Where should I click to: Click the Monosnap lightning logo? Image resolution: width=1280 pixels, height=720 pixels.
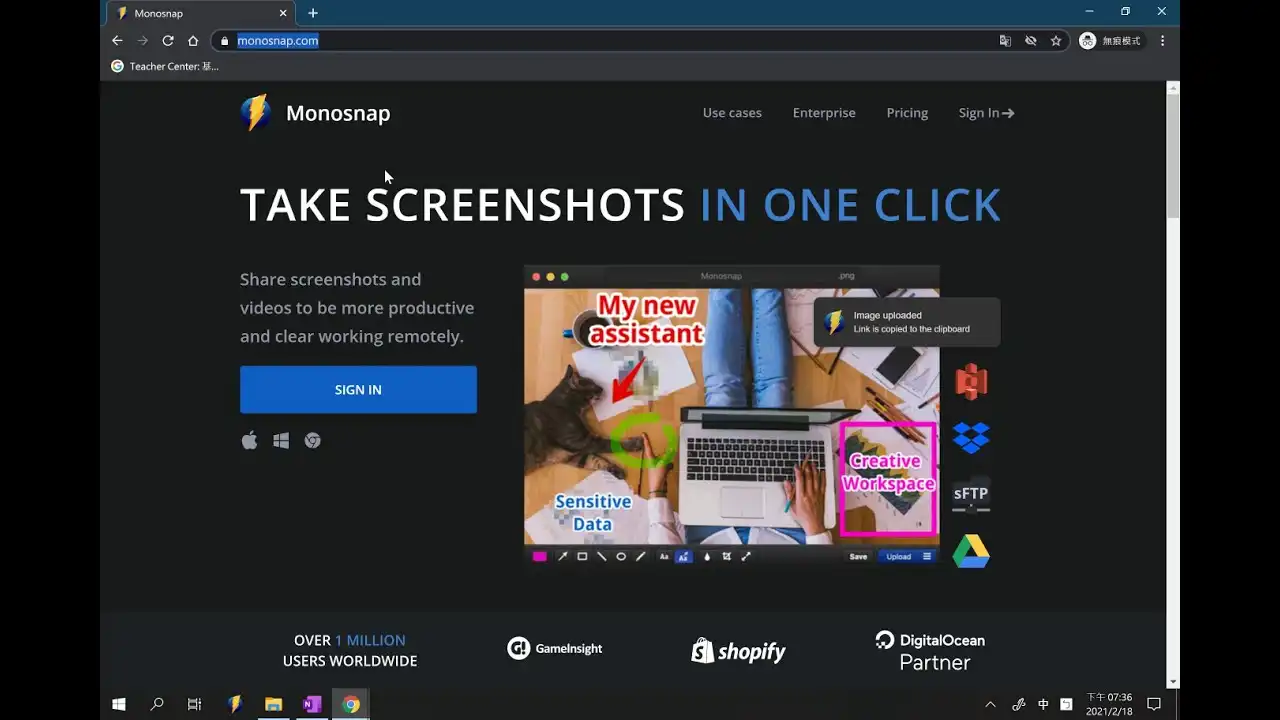(x=255, y=113)
